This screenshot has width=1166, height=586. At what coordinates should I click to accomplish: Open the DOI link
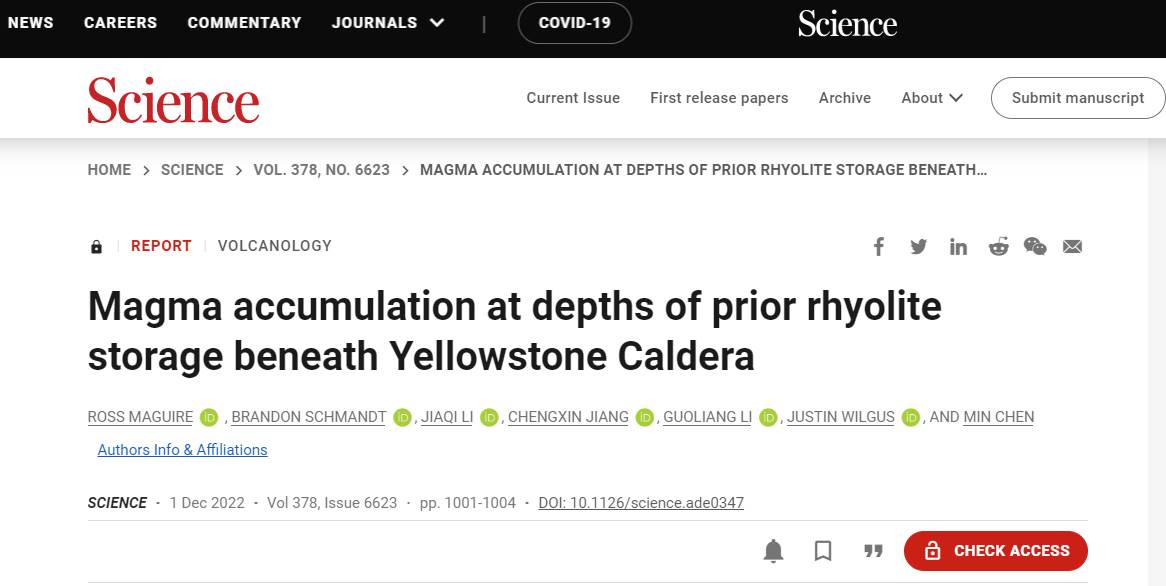(641, 503)
